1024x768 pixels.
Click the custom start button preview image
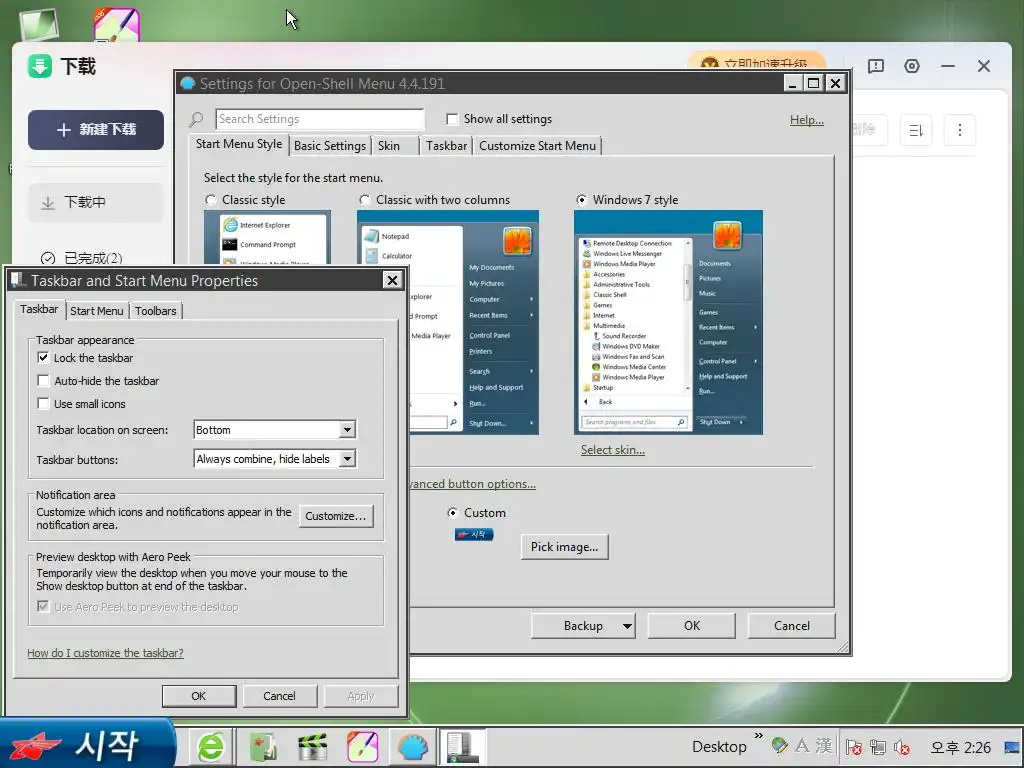(473, 535)
